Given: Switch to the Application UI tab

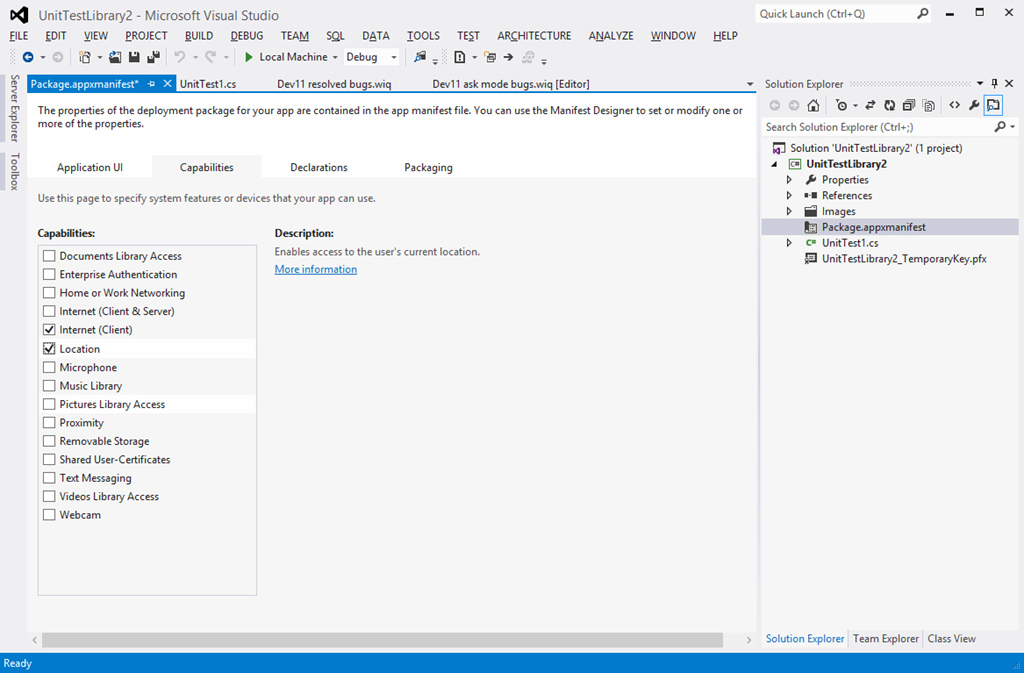Looking at the screenshot, I should (89, 167).
